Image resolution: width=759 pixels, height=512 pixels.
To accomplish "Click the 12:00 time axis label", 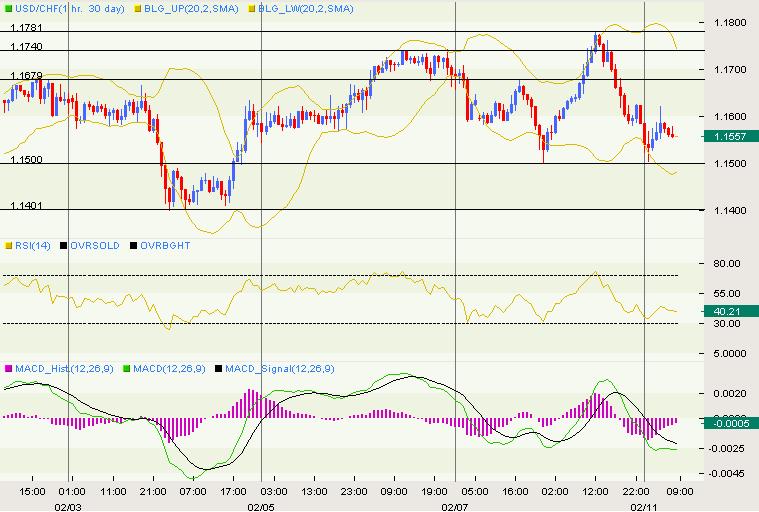I will (x=595, y=492).
